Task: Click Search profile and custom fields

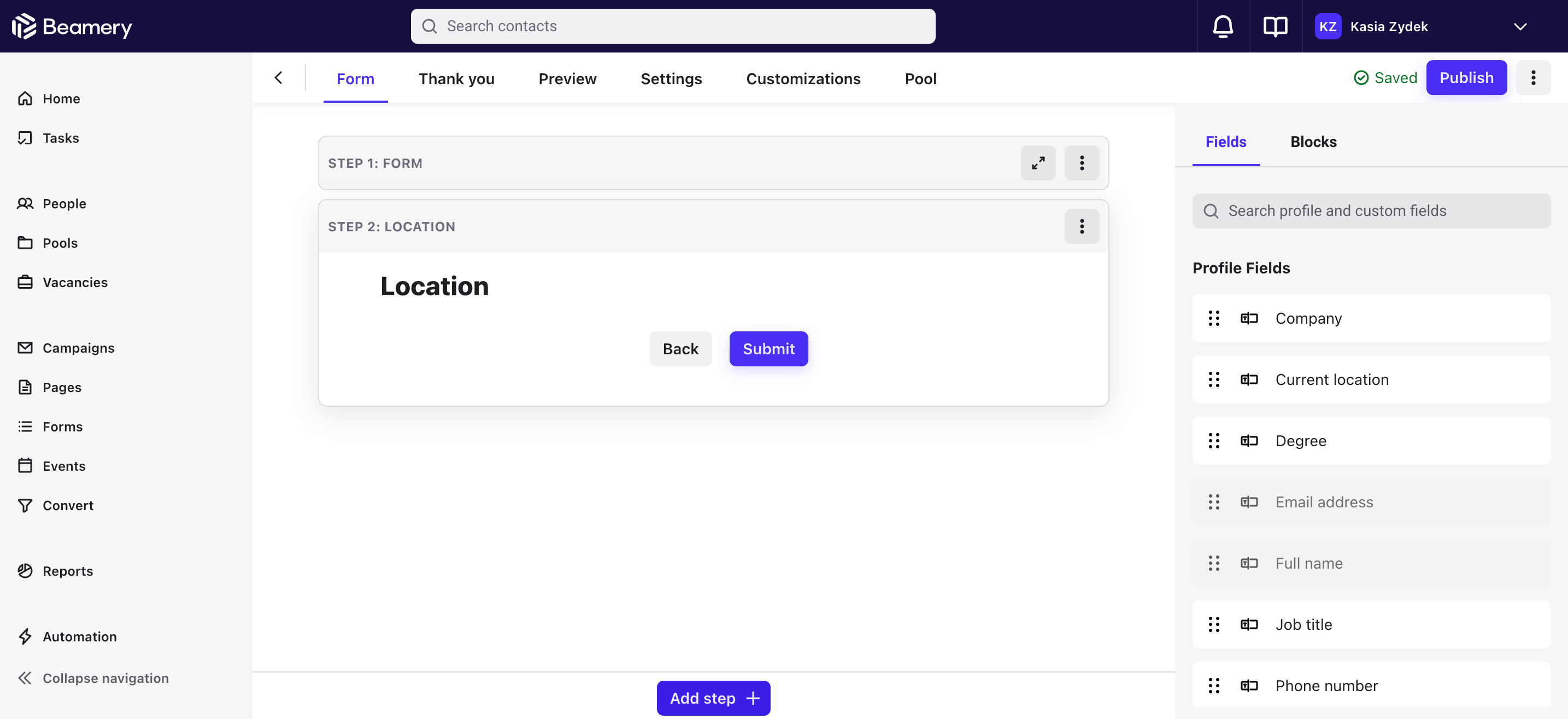Action: (x=1371, y=211)
